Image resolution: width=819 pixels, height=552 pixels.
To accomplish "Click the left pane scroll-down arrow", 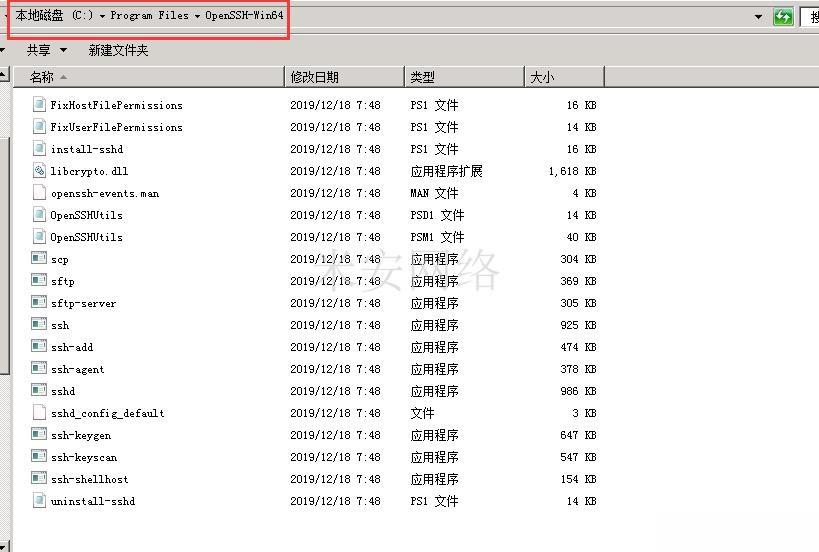I will [4, 546].
